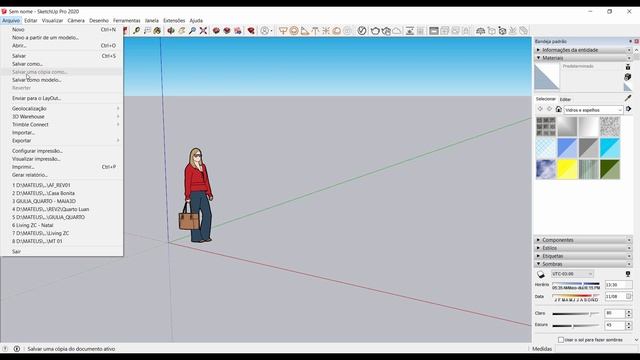Click the Zoom Extents tool
The image size is (640, 360).
[203, 31]
